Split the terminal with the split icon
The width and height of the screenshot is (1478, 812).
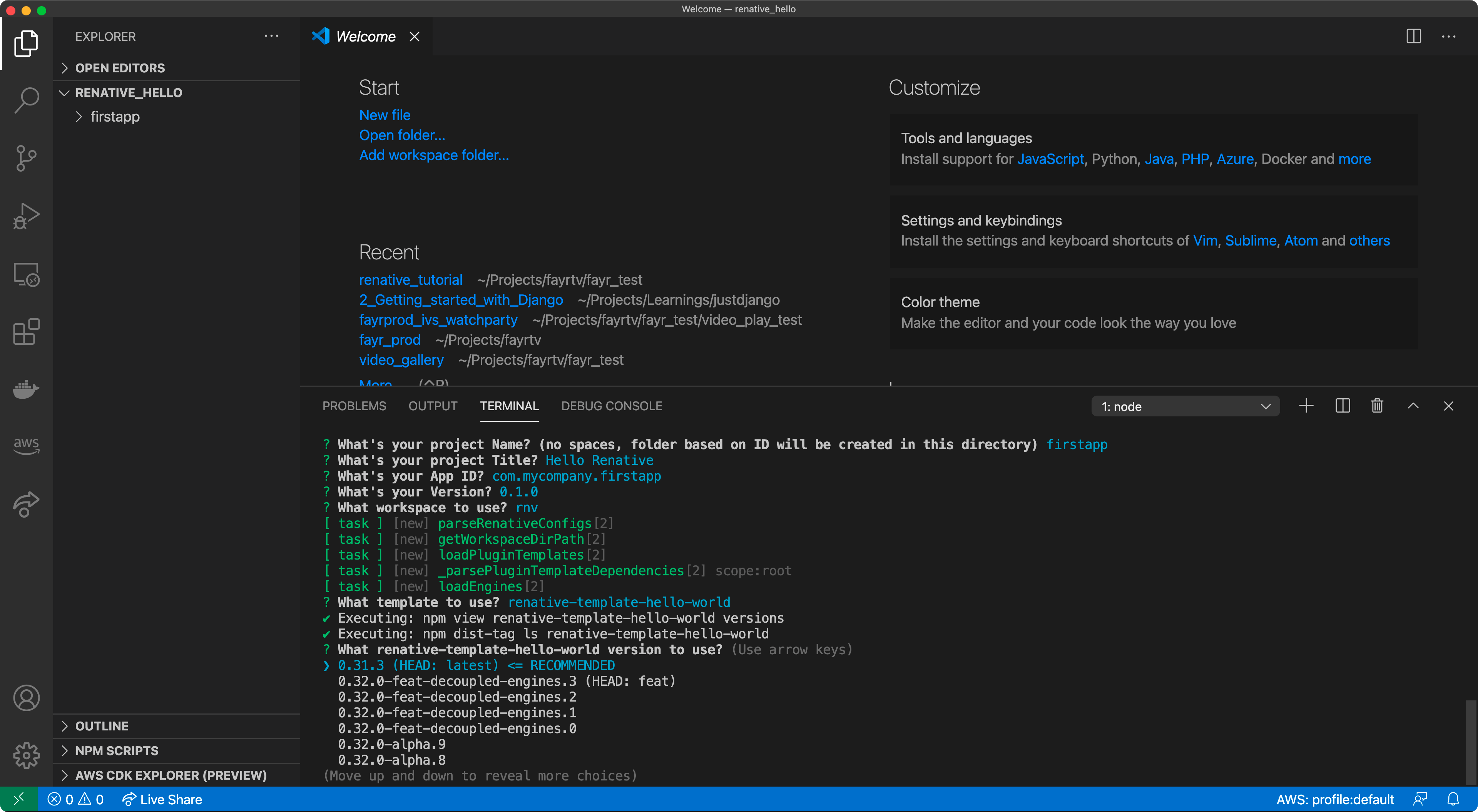(1343, 406)
